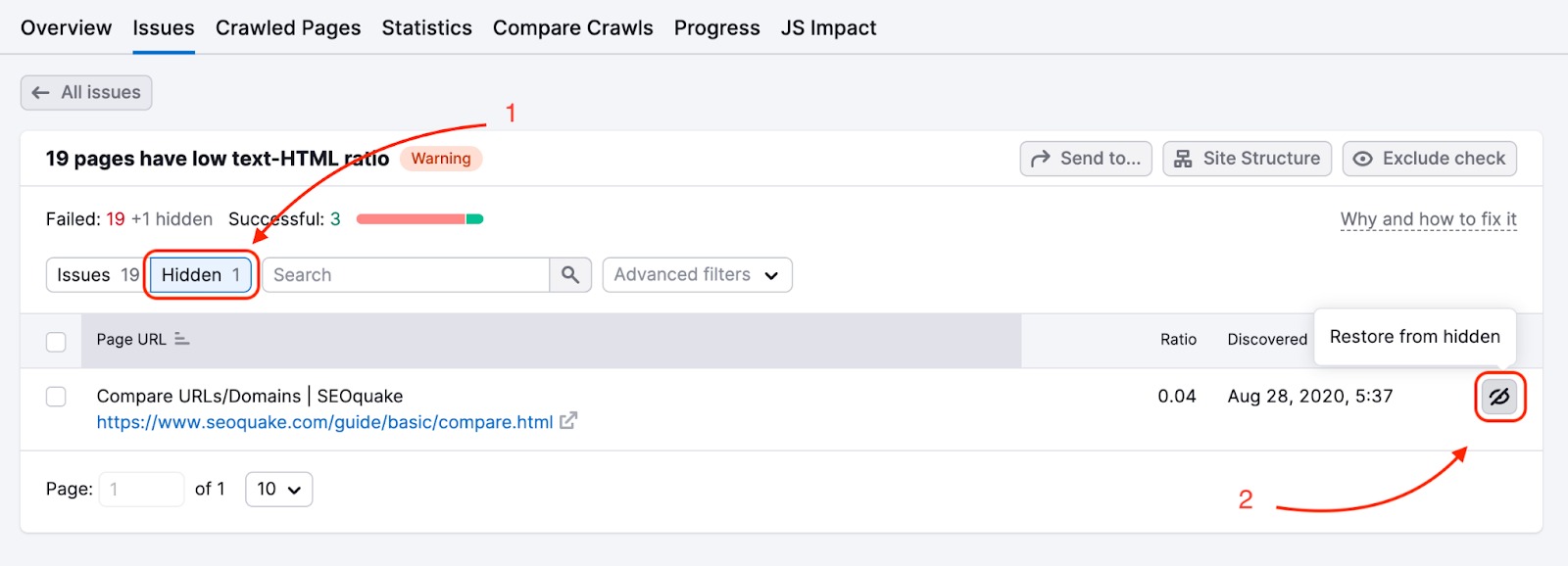This screenshot has height=566, width=1568.
Task: Go back to All issues
Action: pos(86,93)
